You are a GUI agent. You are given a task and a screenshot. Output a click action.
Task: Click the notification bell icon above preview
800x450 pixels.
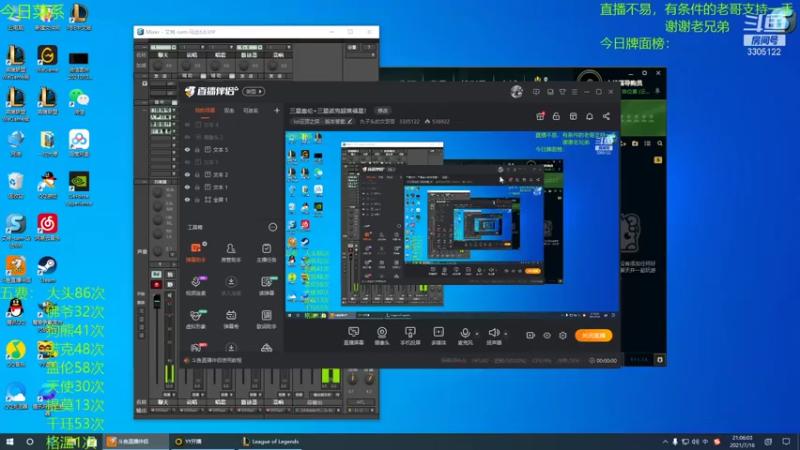tap(589, 116)
